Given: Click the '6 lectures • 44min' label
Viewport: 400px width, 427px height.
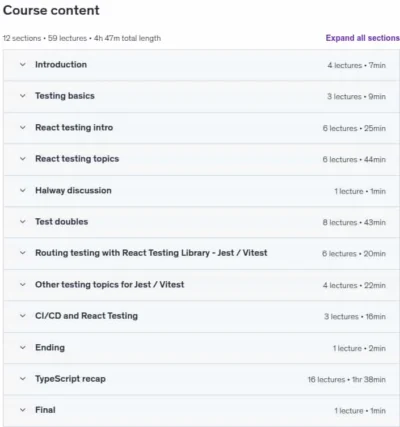Looking at the screenshot, I should click(354, 159).
